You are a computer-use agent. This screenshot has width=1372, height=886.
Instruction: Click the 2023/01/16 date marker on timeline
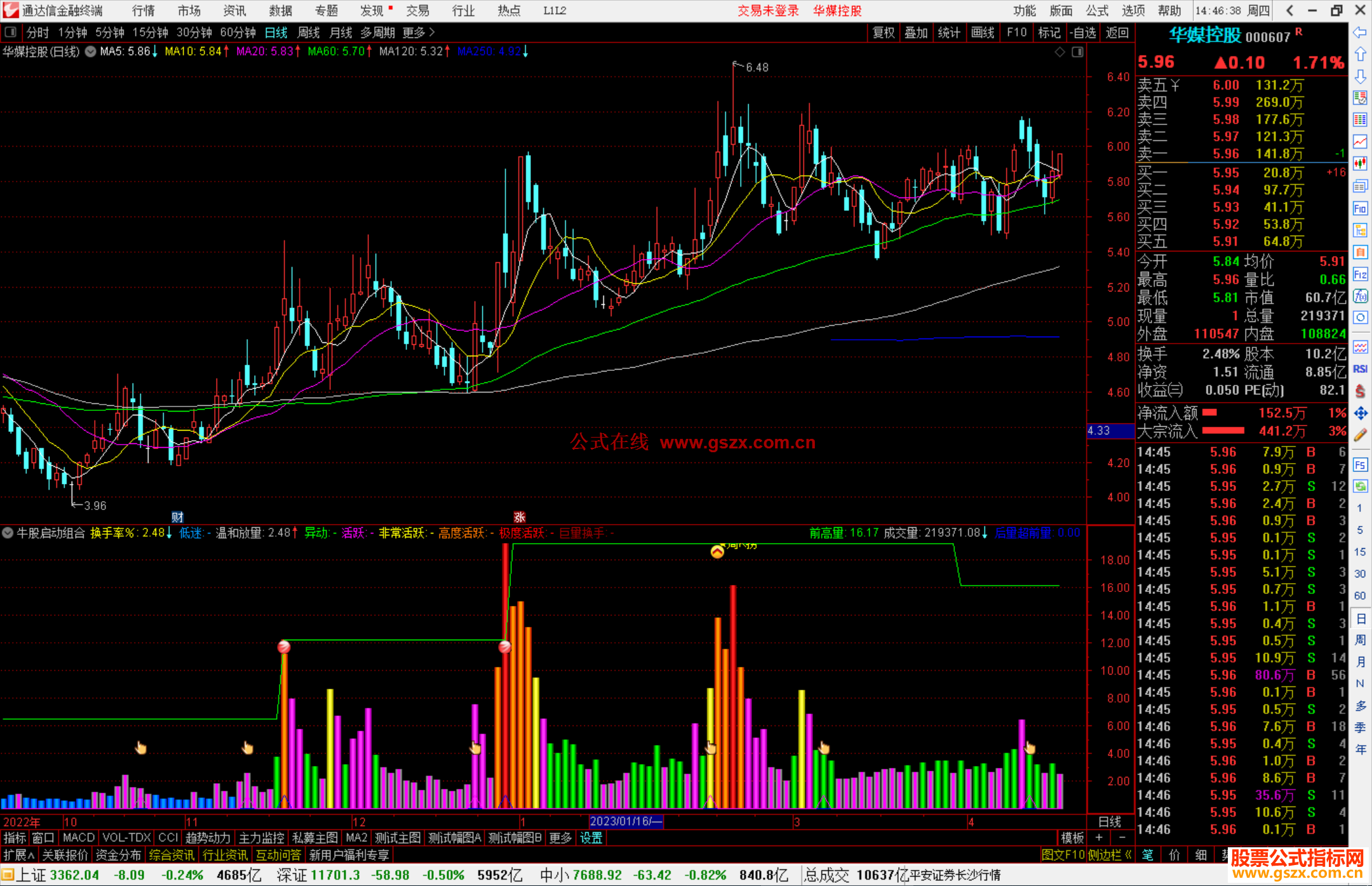pos(626,821)
